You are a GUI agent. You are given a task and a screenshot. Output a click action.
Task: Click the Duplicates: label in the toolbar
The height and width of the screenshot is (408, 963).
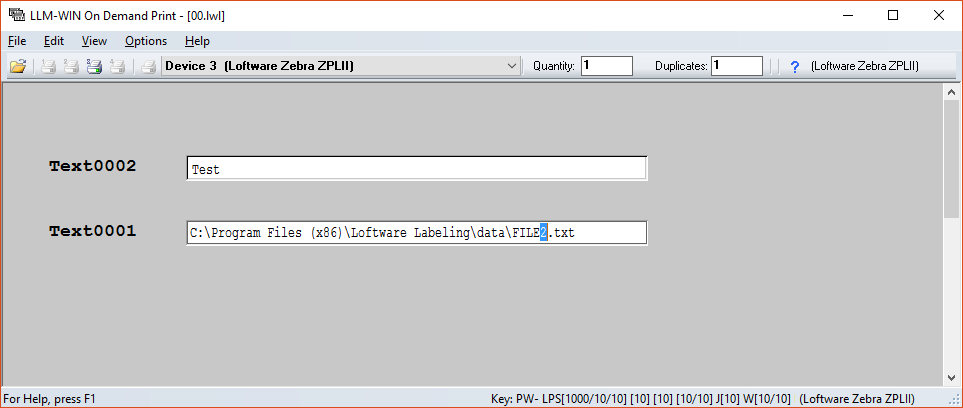coord(682,66)
